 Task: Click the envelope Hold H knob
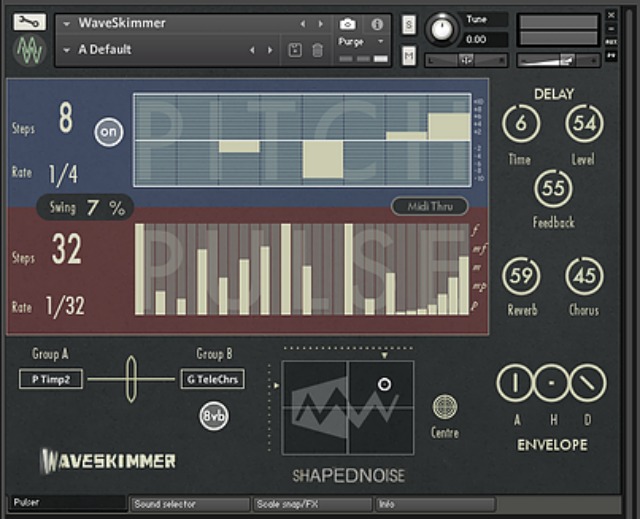pos(551,383)
